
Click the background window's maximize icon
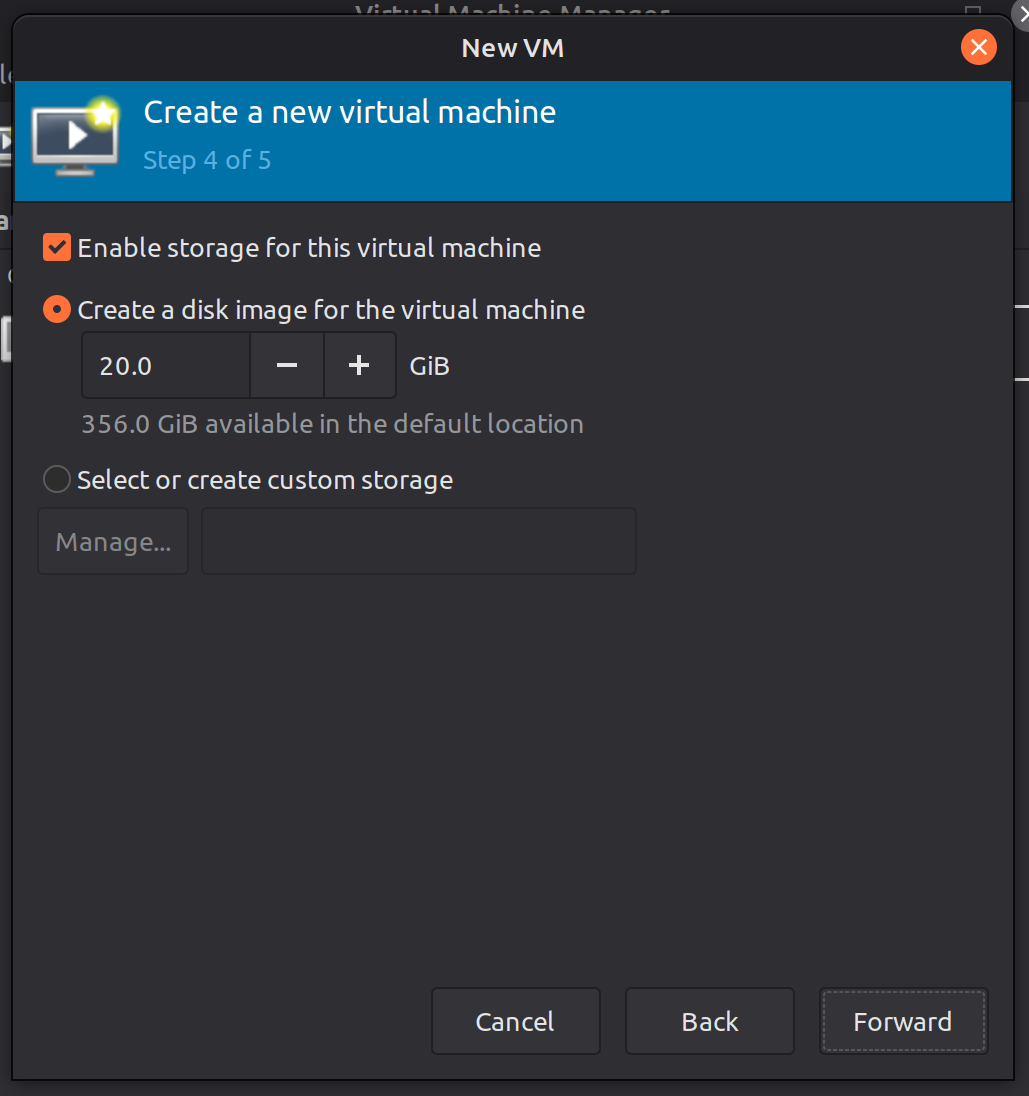click(972, 10)
